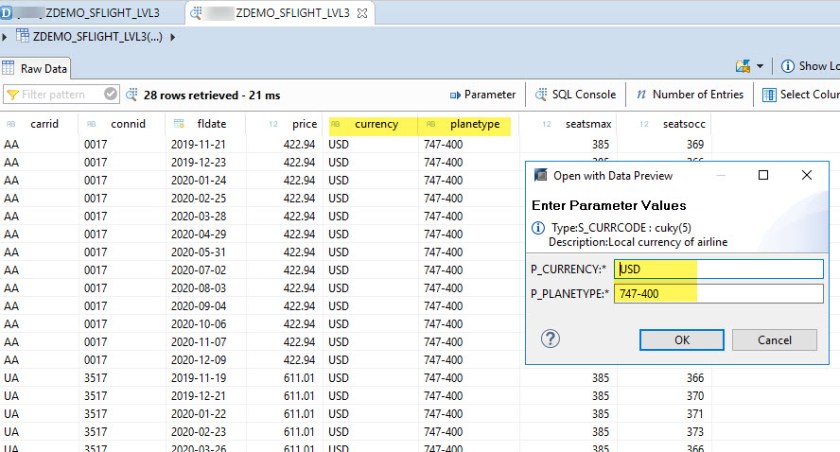
Task: Switch to the Raw Data tab
Action: (x=35, y=69)
